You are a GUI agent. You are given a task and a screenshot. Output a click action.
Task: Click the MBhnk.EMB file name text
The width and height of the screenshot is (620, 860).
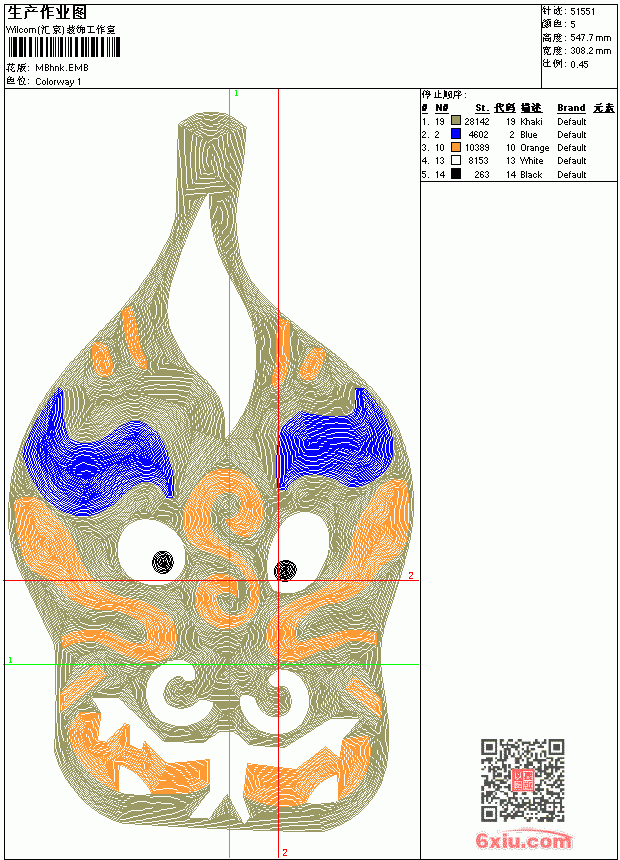click(61, 68)
